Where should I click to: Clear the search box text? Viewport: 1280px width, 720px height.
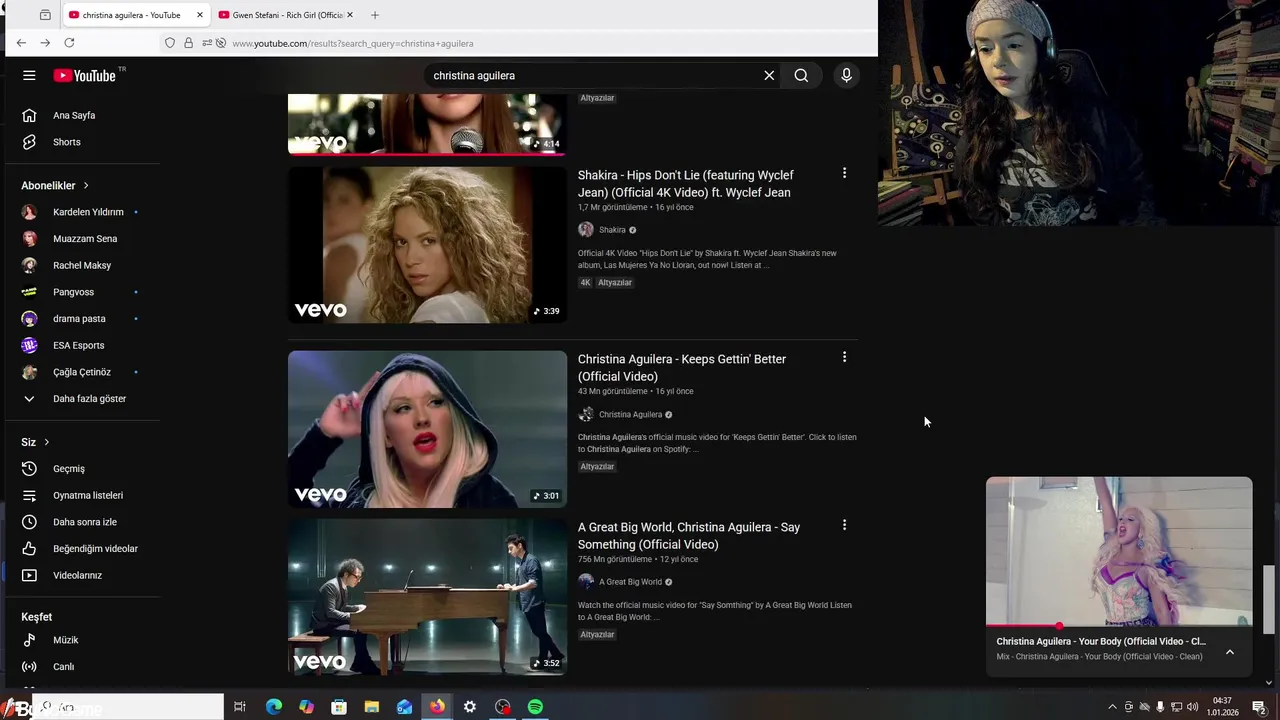(769, 75)
